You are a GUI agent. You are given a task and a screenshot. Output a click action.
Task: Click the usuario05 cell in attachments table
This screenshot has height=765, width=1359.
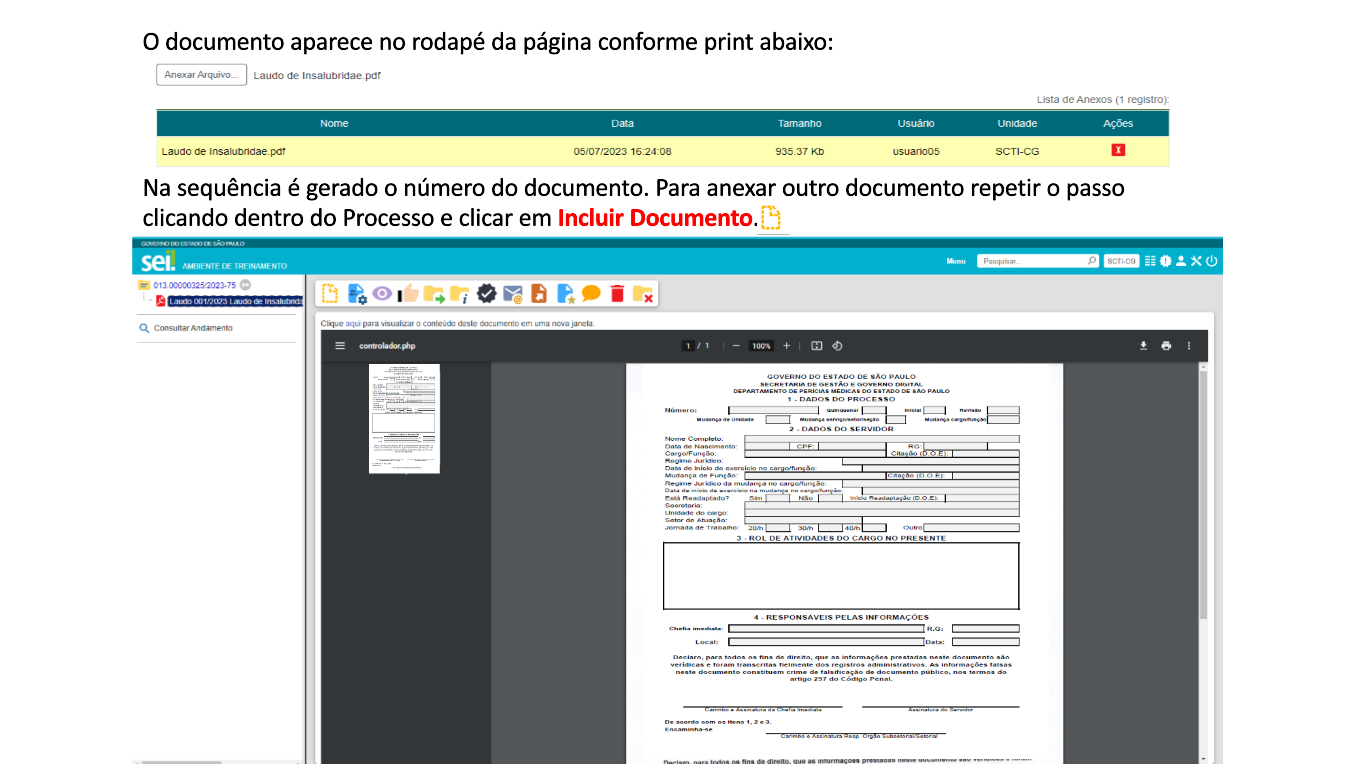(x=916, y=152)
